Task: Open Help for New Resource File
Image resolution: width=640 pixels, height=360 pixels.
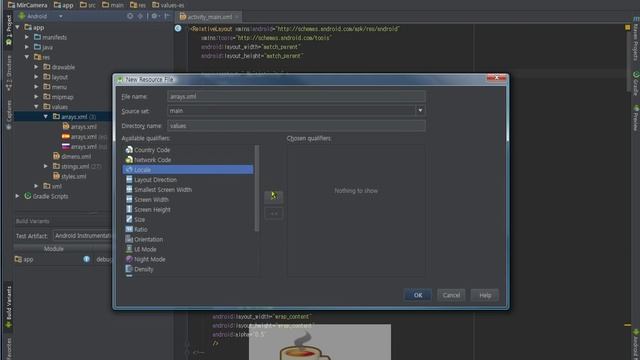Action: [x=484, y=295]
